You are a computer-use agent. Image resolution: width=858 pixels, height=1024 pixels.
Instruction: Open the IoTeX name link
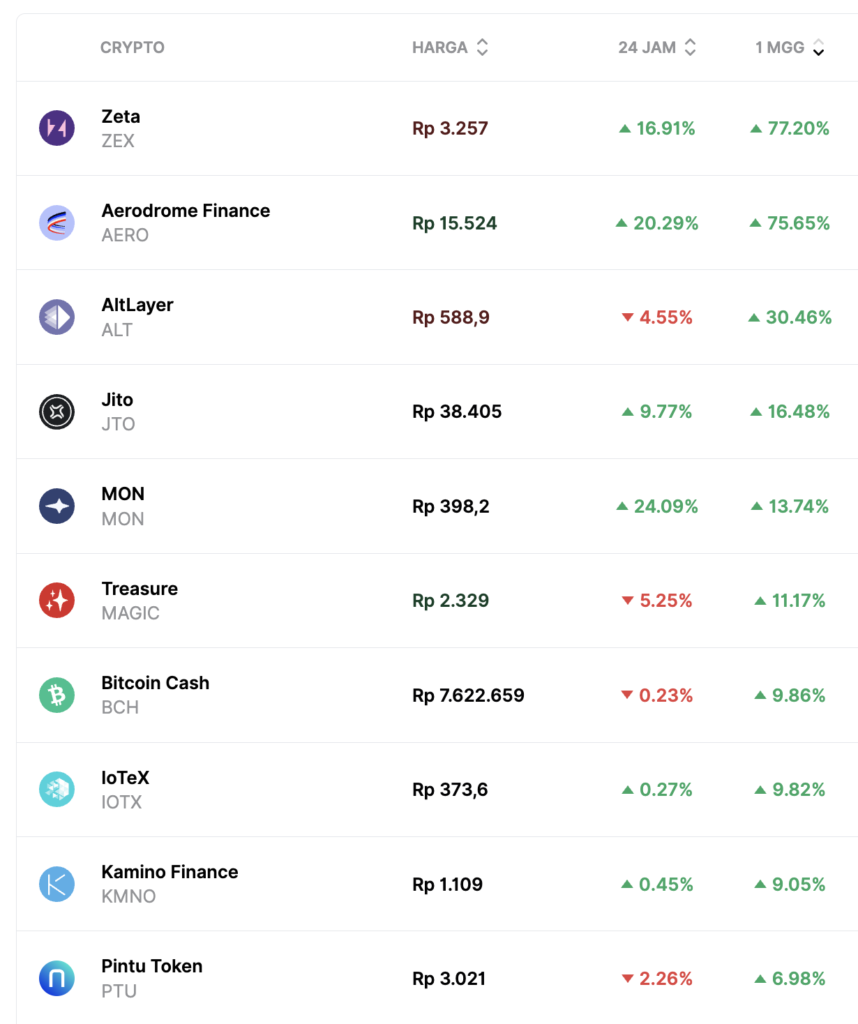pyautogui.click(x=125, y=777)
